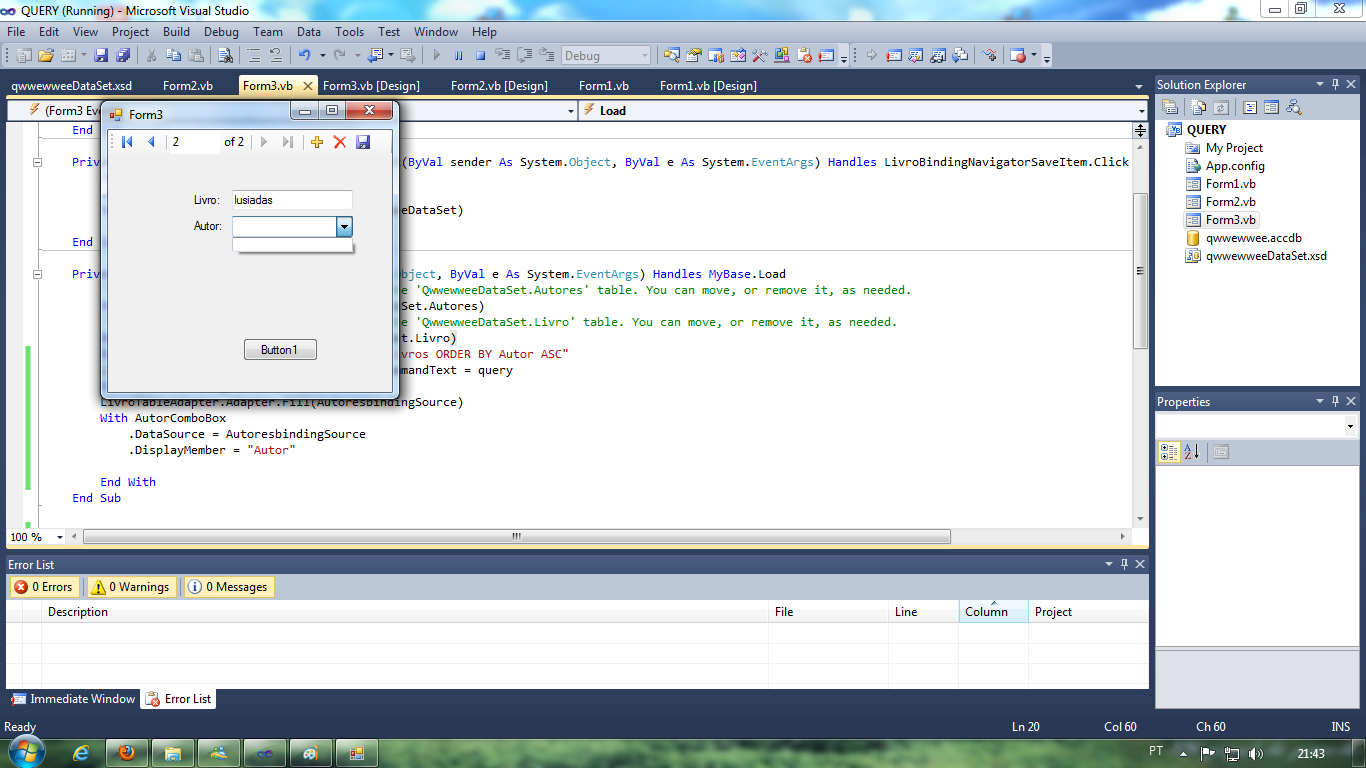Screen dimensions: 1366x768
Task: Click the red Delete record icon
Action: pyautogui.click(x=340, y=142)
